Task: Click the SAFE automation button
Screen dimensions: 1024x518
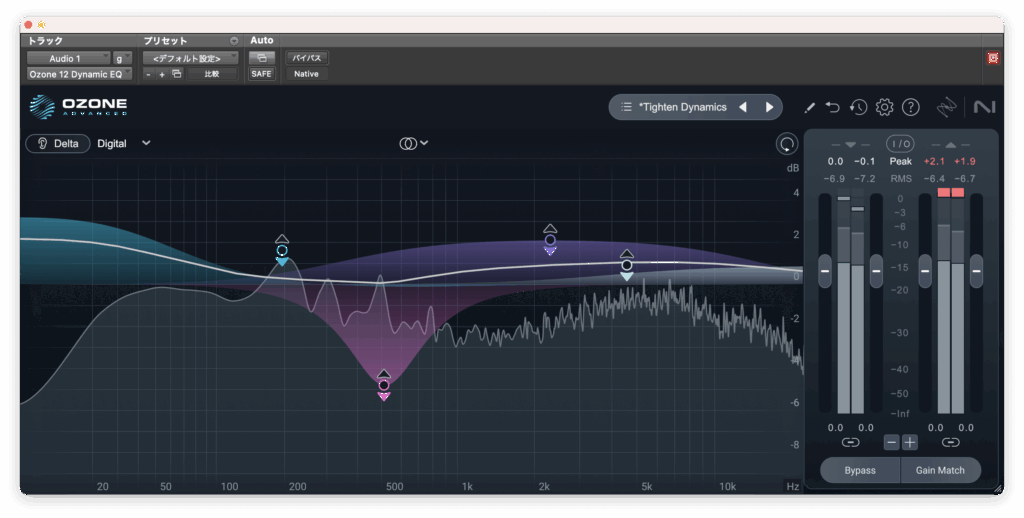Action: tap(261, 74)
